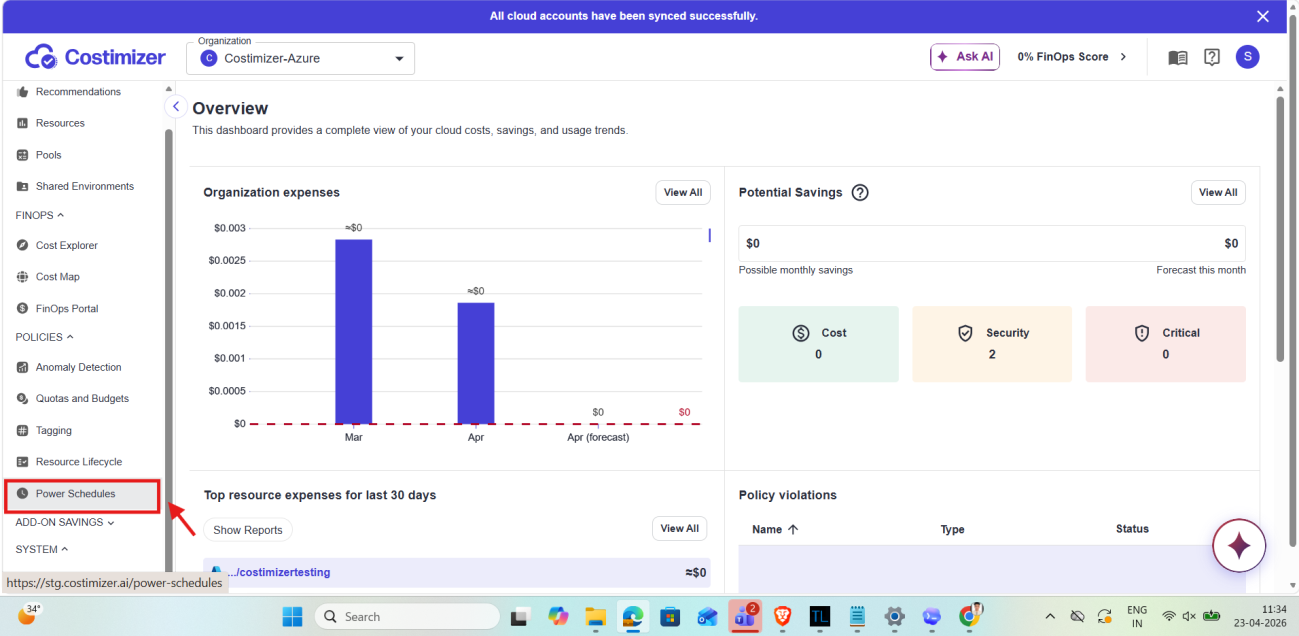
Task: Open Tagging in the sidebar
Action: click(x=54, y=430)
